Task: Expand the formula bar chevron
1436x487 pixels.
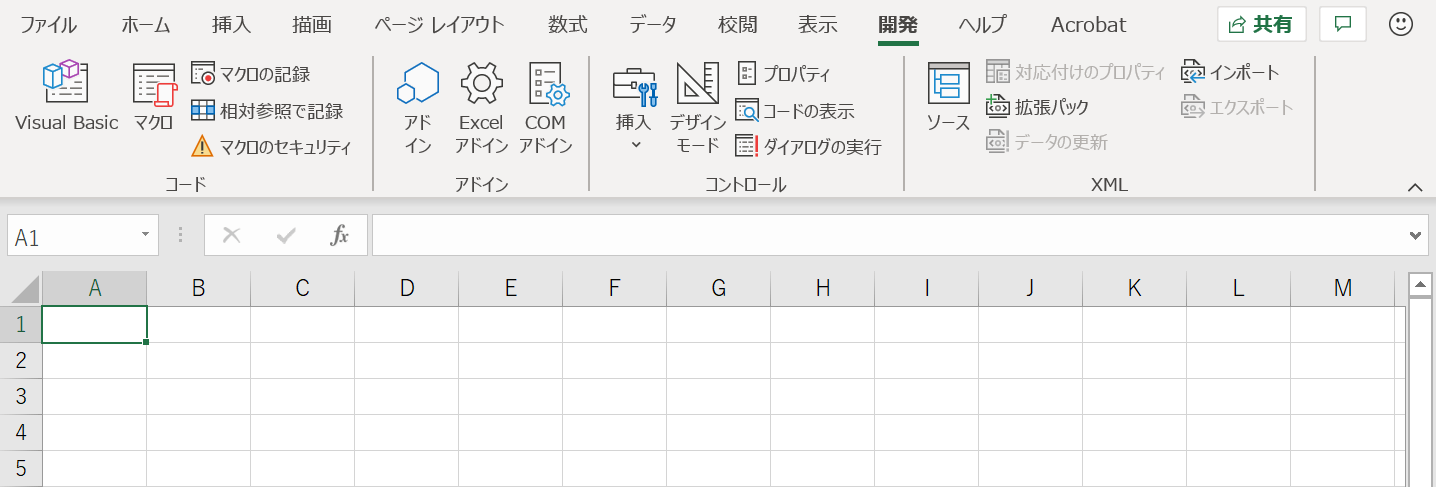Action: [1415, 236]
